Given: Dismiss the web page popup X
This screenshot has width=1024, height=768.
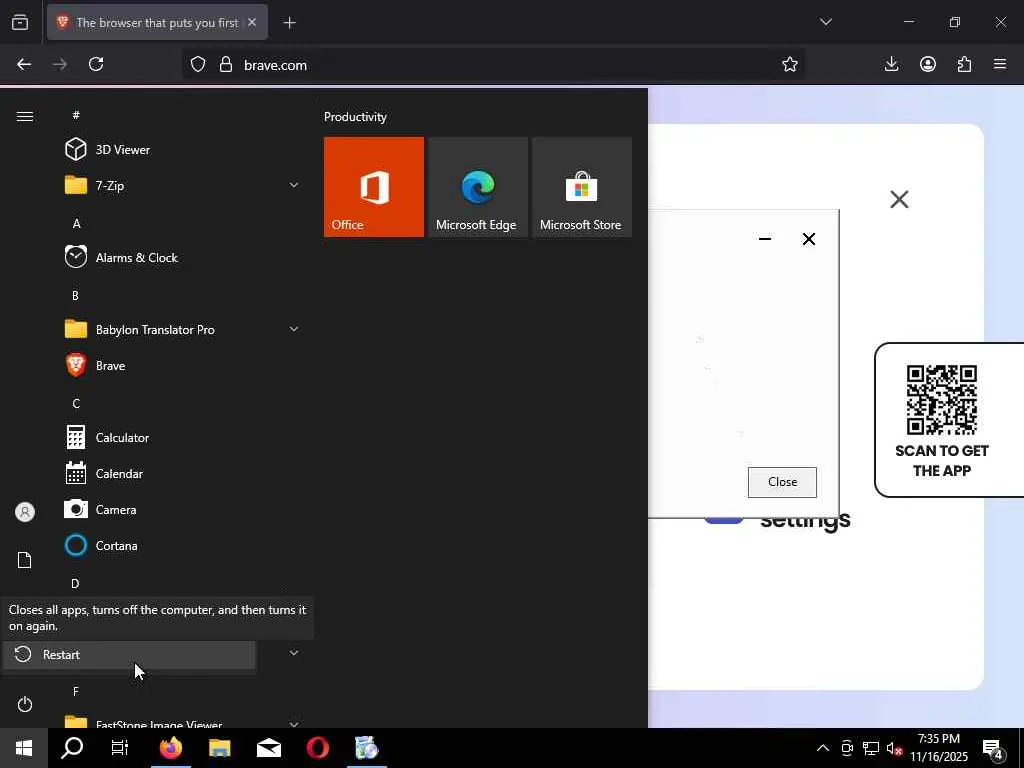Looking at the screenshot, I should point(899,199).
